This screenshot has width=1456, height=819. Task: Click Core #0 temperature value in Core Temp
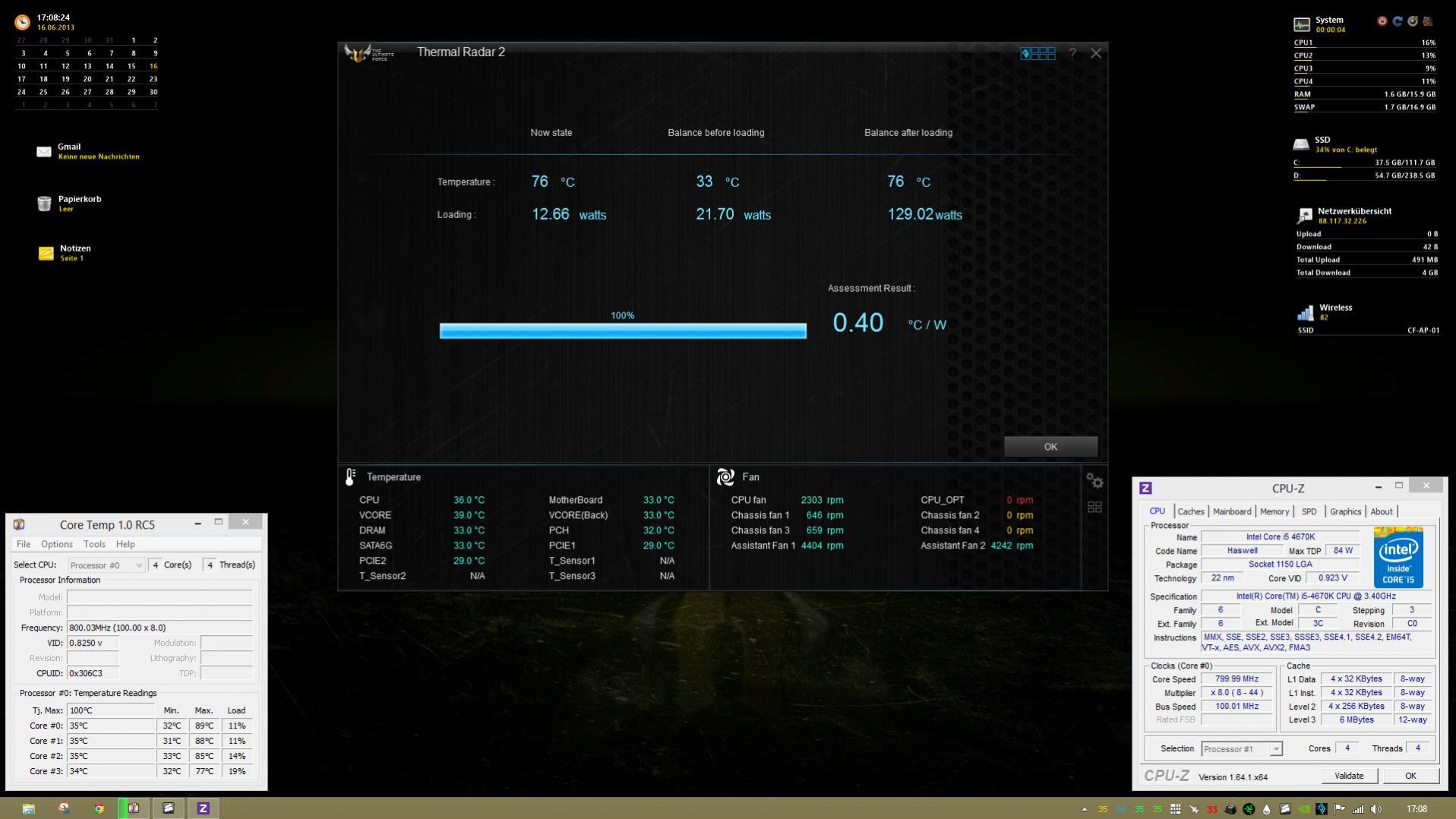(x=110, y=726)
